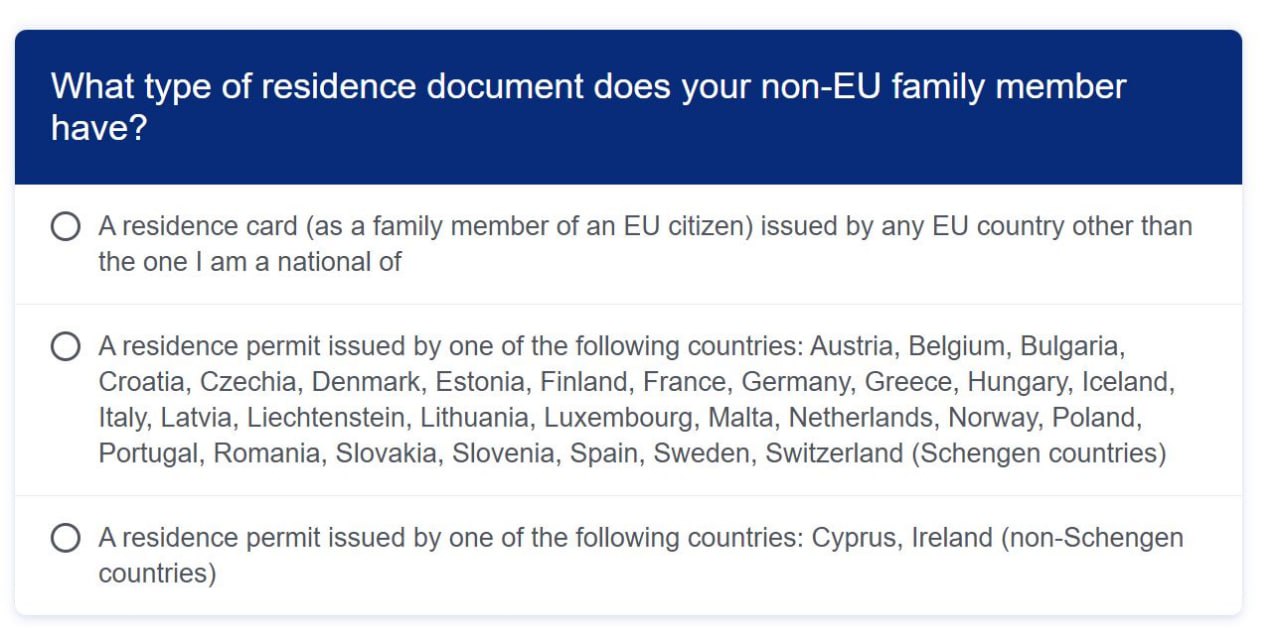Click the text 'the one I am a national of'
Screen dimensions: 1280x640
[x=250, y=263]
